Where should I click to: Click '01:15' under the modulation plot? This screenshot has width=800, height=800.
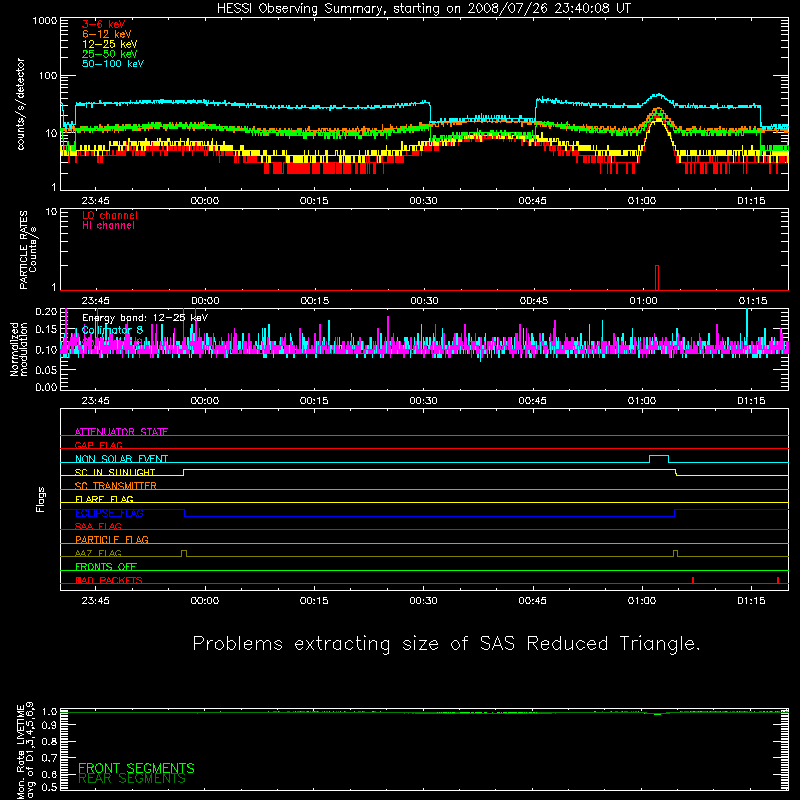click(752, 401)
